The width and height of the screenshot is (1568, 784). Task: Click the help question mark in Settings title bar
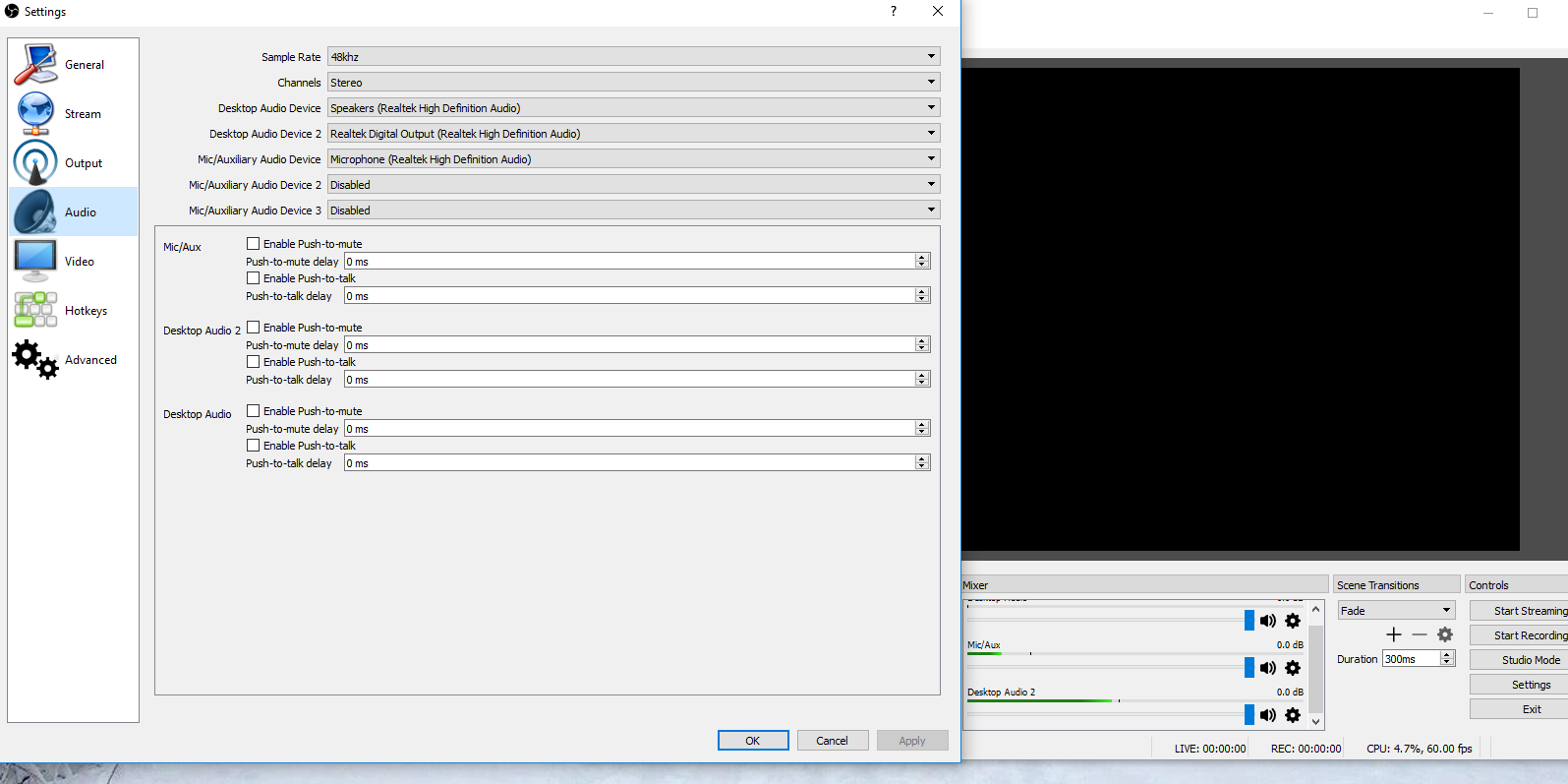[x=894, y=11]
